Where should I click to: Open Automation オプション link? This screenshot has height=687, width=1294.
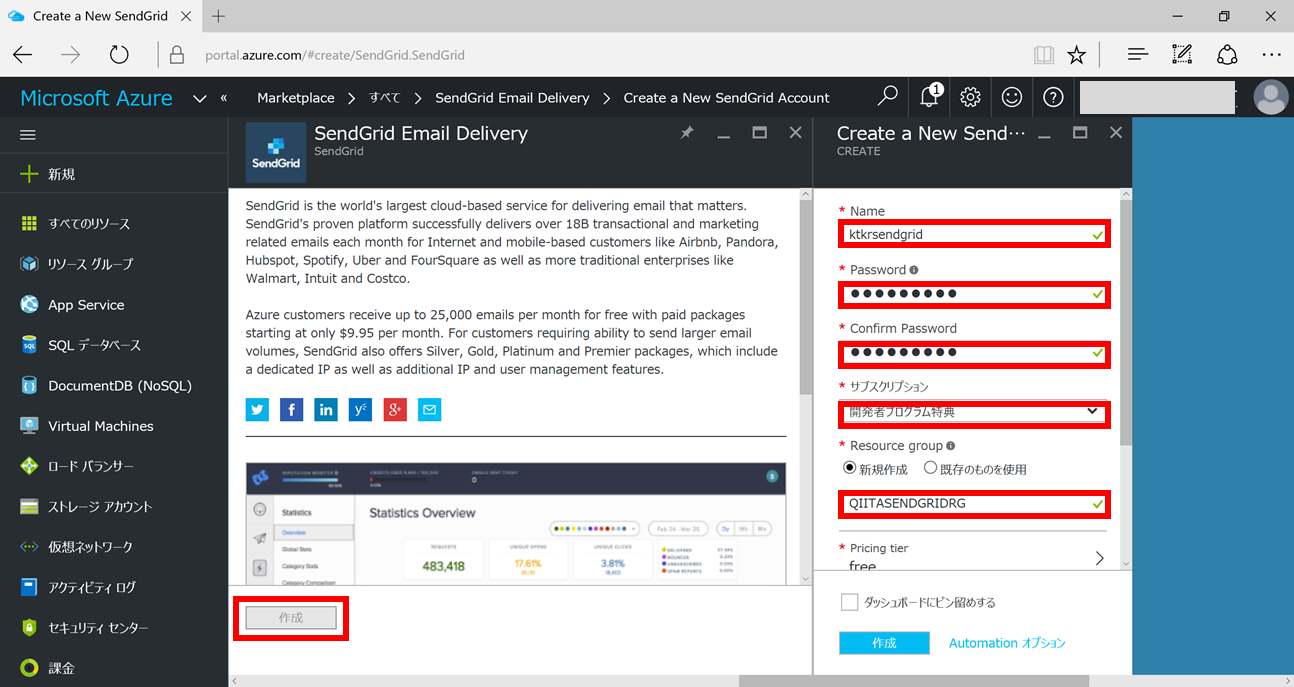coord(1007,643)
